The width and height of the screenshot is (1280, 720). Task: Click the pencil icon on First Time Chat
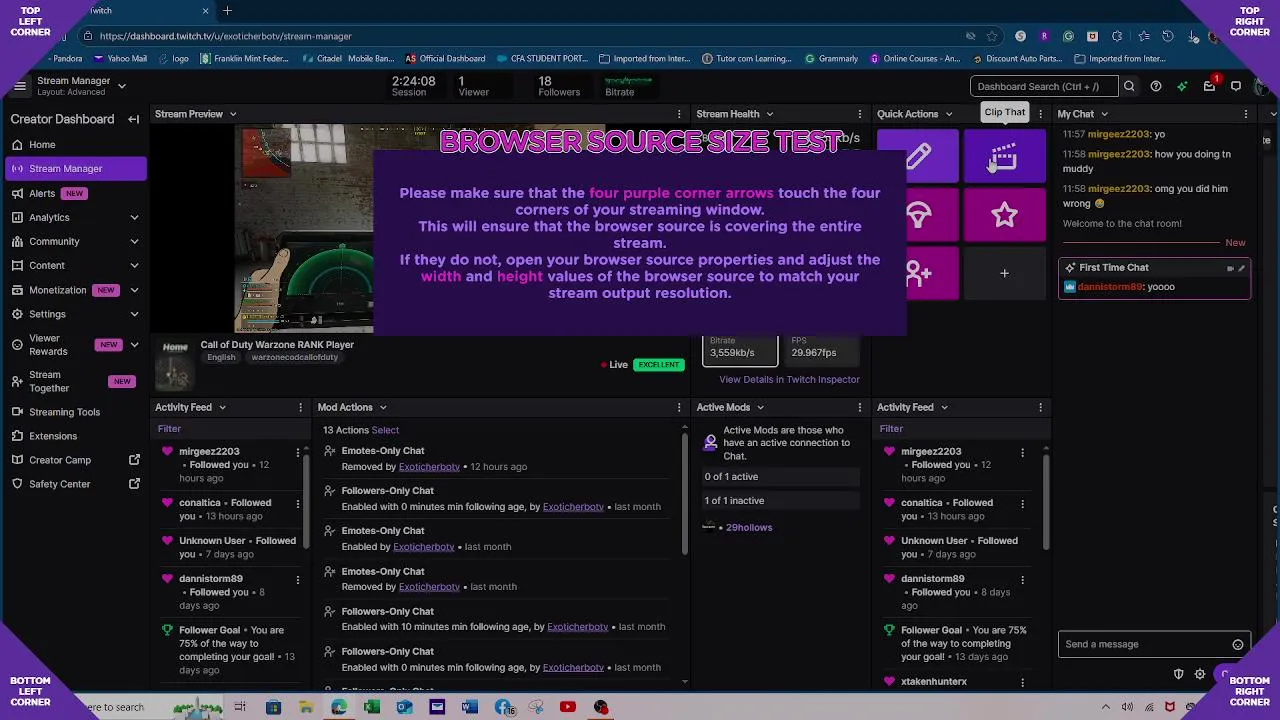[1242, 268]
